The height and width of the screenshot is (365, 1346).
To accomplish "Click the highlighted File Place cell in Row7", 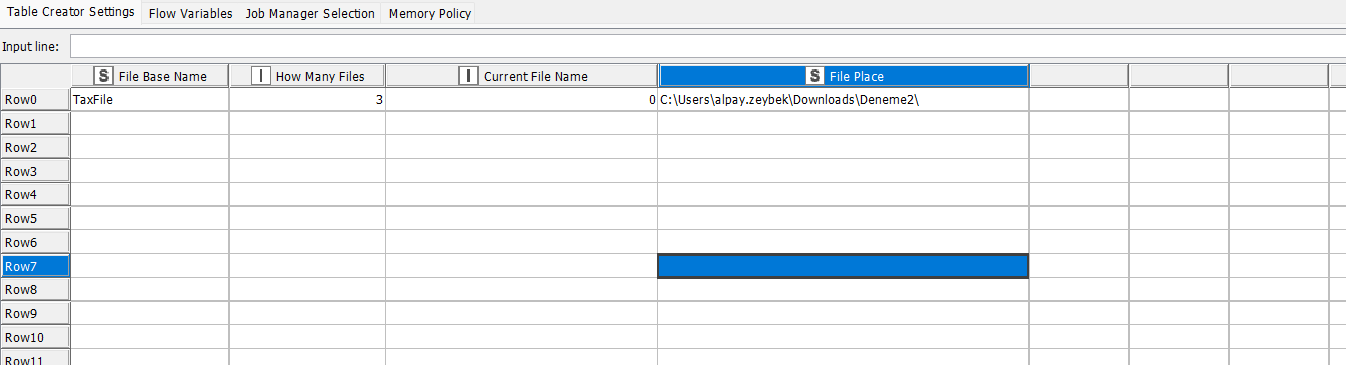I will (843, 266).
